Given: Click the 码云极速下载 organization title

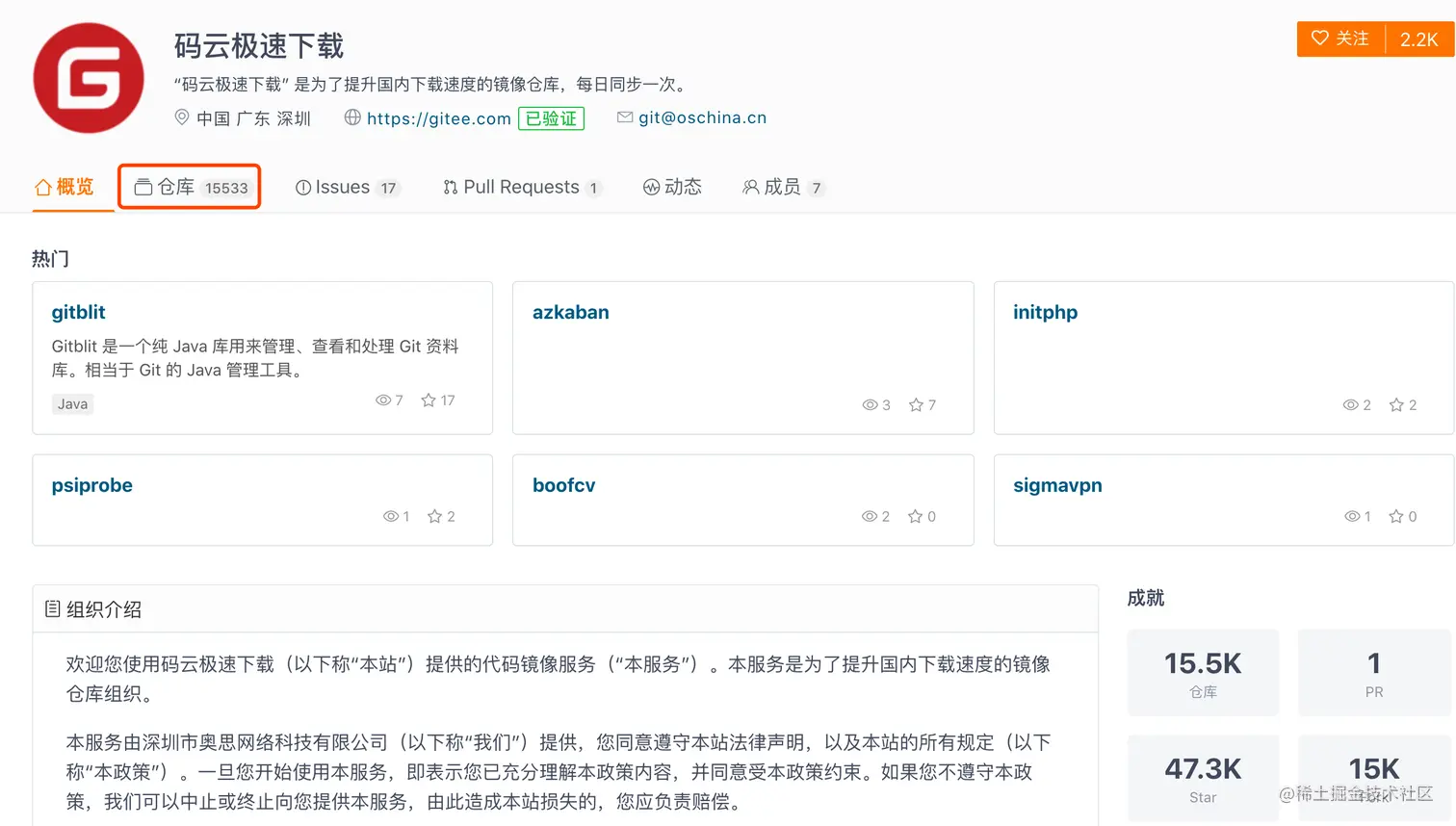Looking at the screenshot, I should point(259,46).
